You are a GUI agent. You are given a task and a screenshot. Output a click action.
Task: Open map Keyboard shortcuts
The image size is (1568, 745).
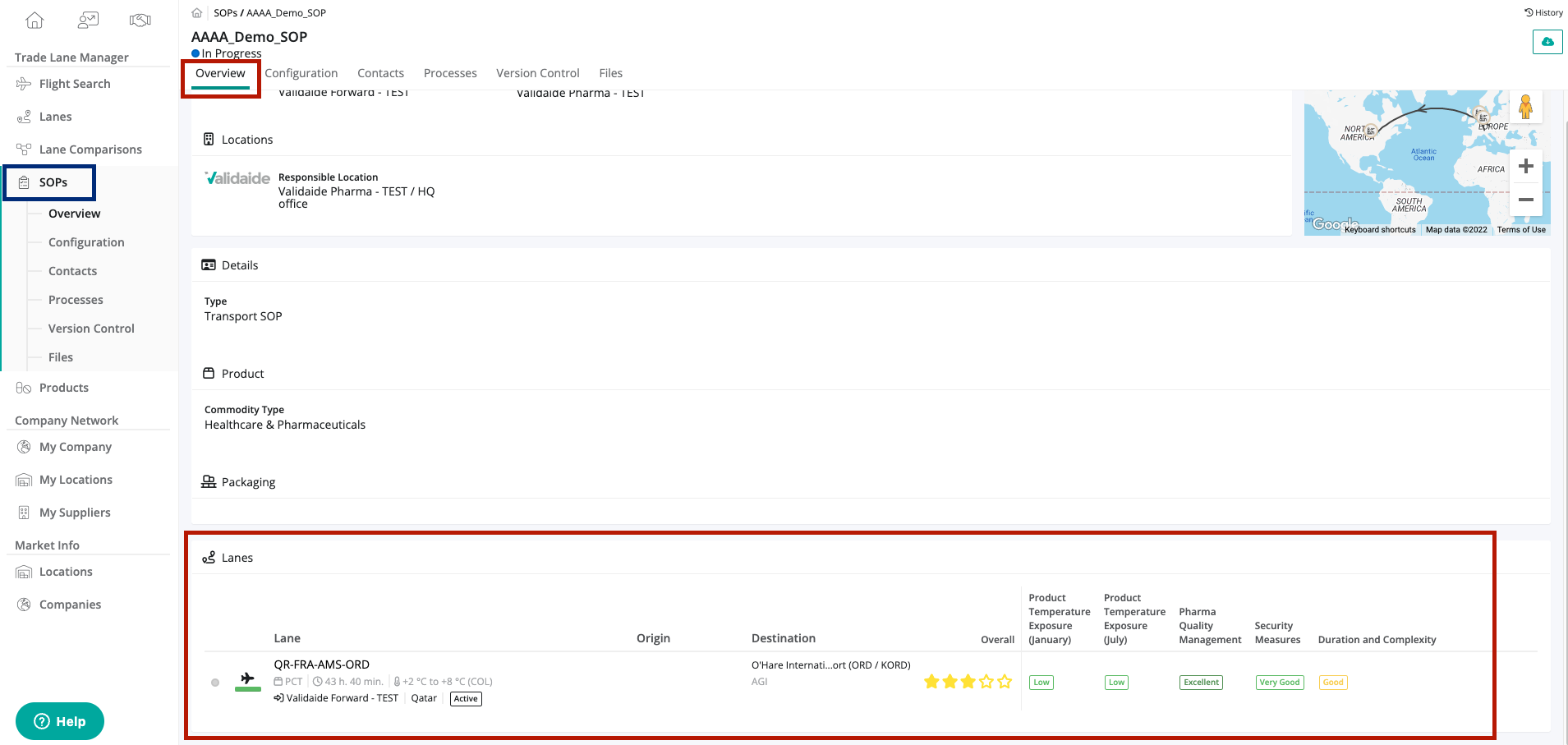coord(1380,230)
